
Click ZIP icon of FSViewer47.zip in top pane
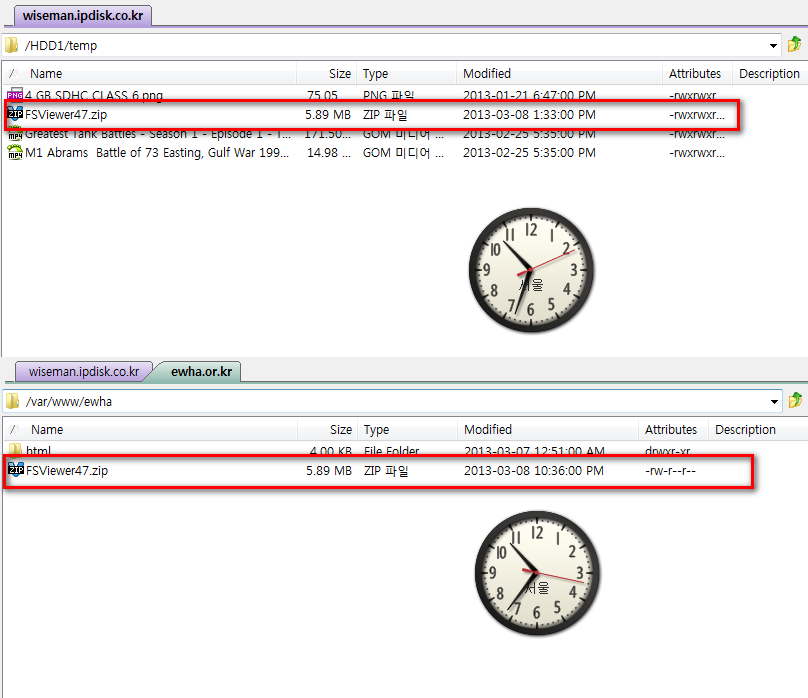(15, 114)
